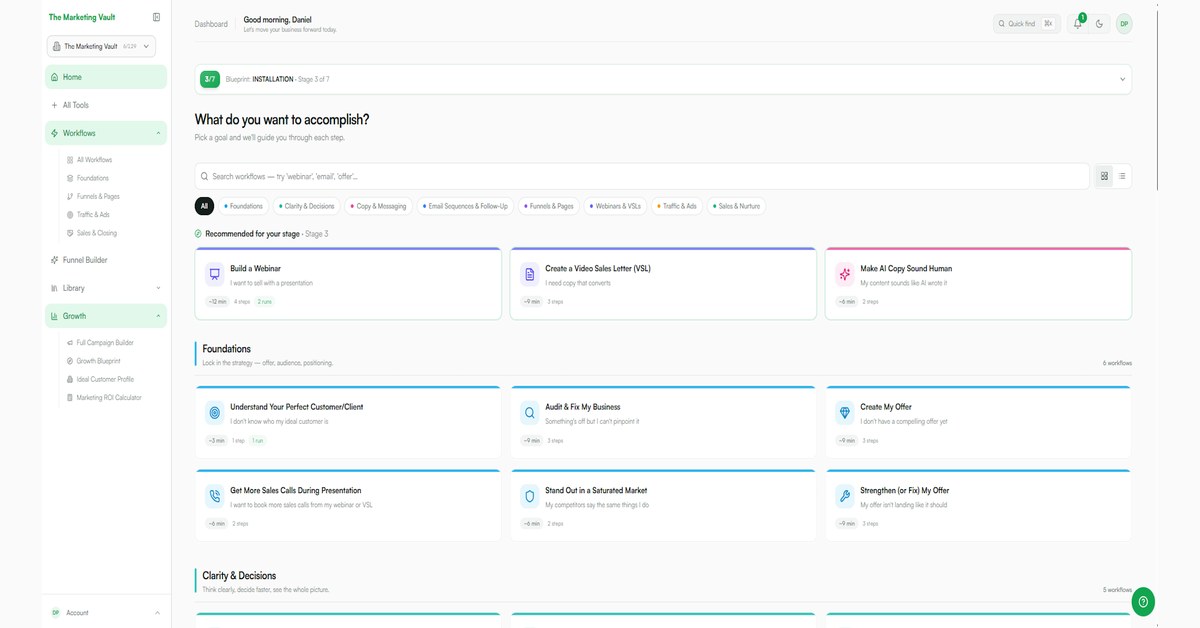Open the DP user avatar menu

pos(1124,23)
